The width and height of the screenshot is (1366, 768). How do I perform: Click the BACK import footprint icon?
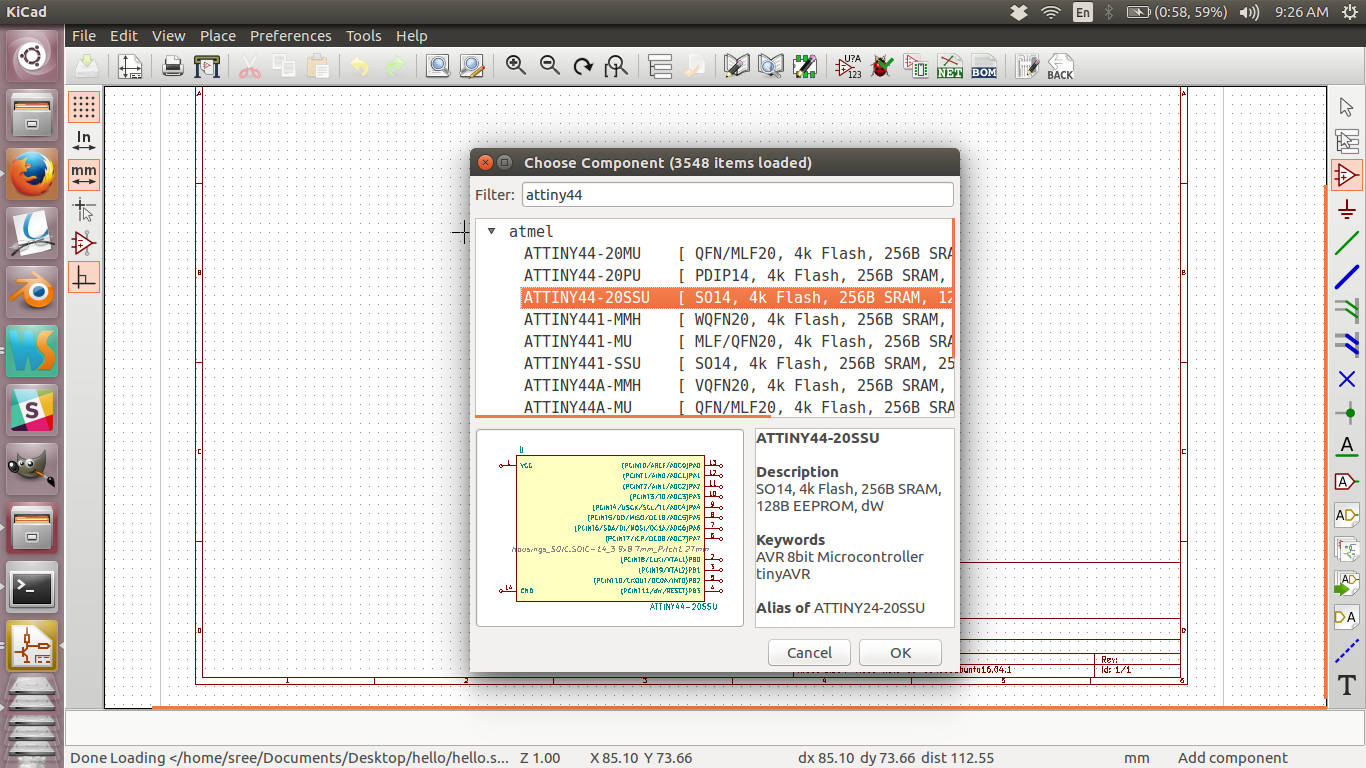pos(1060,67)
